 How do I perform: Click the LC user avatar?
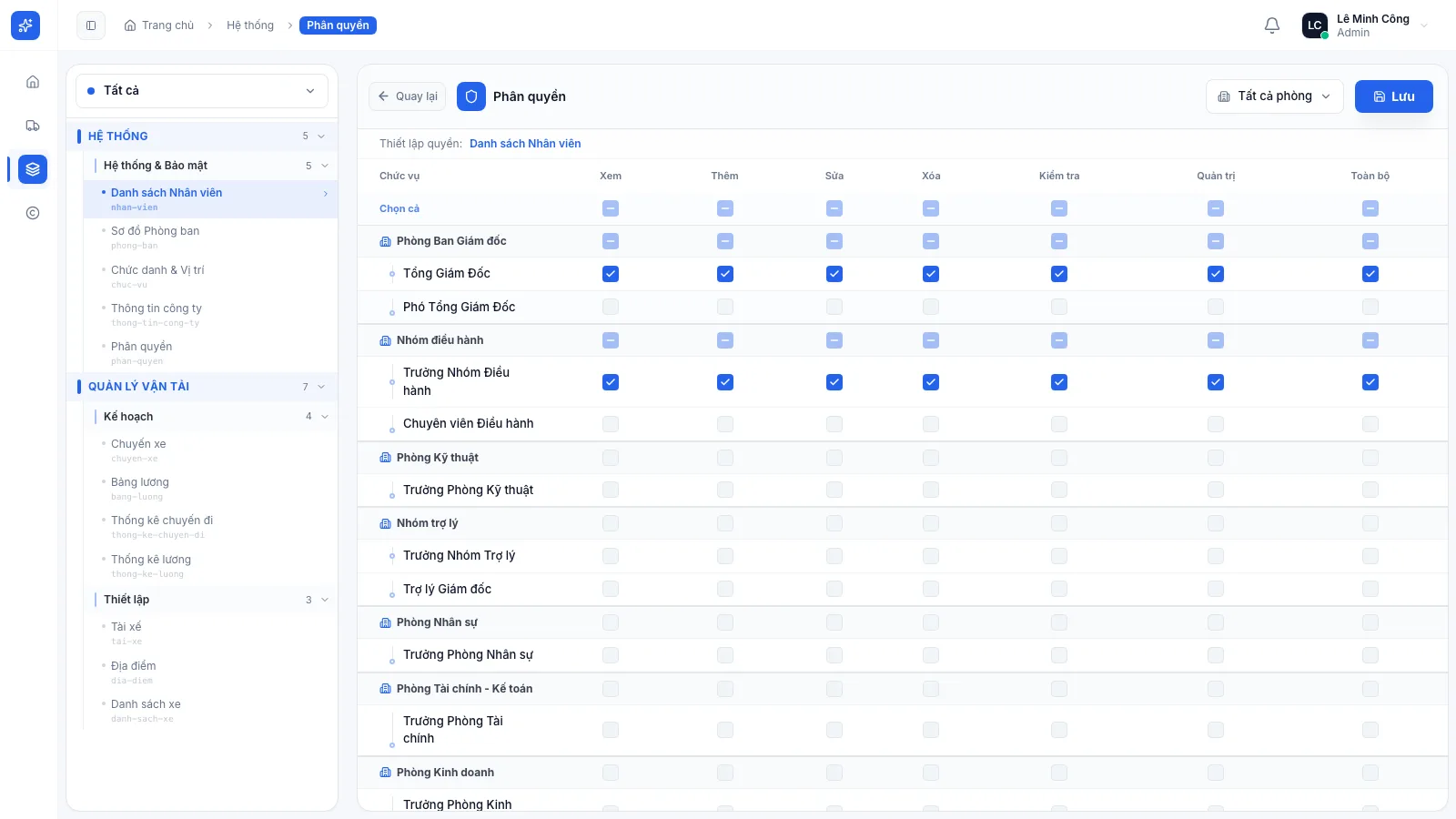click(1315, 25)
